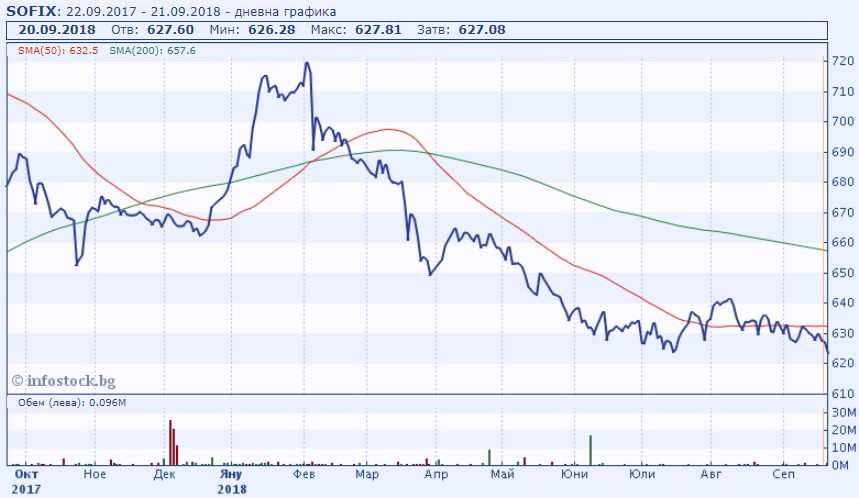Click the Мар month label

pyautogui.click(x=367, y=474)
